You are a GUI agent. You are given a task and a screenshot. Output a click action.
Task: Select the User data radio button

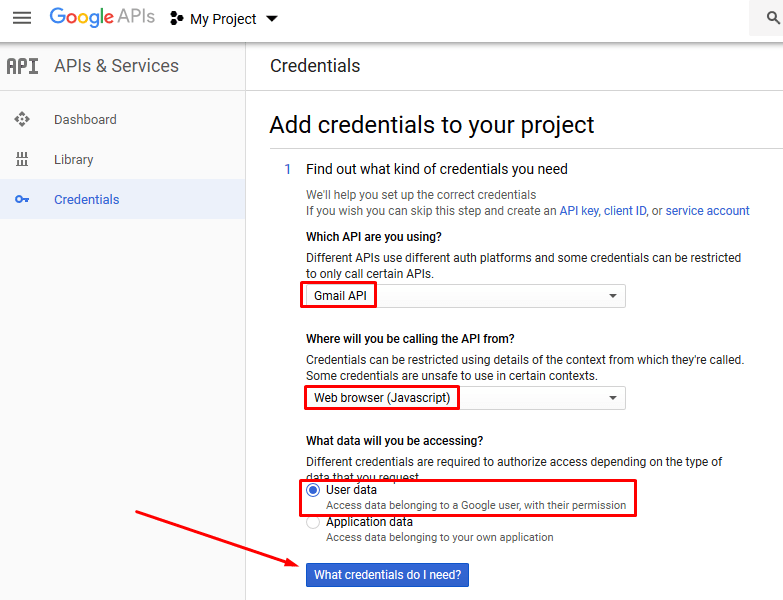point(313,490)
